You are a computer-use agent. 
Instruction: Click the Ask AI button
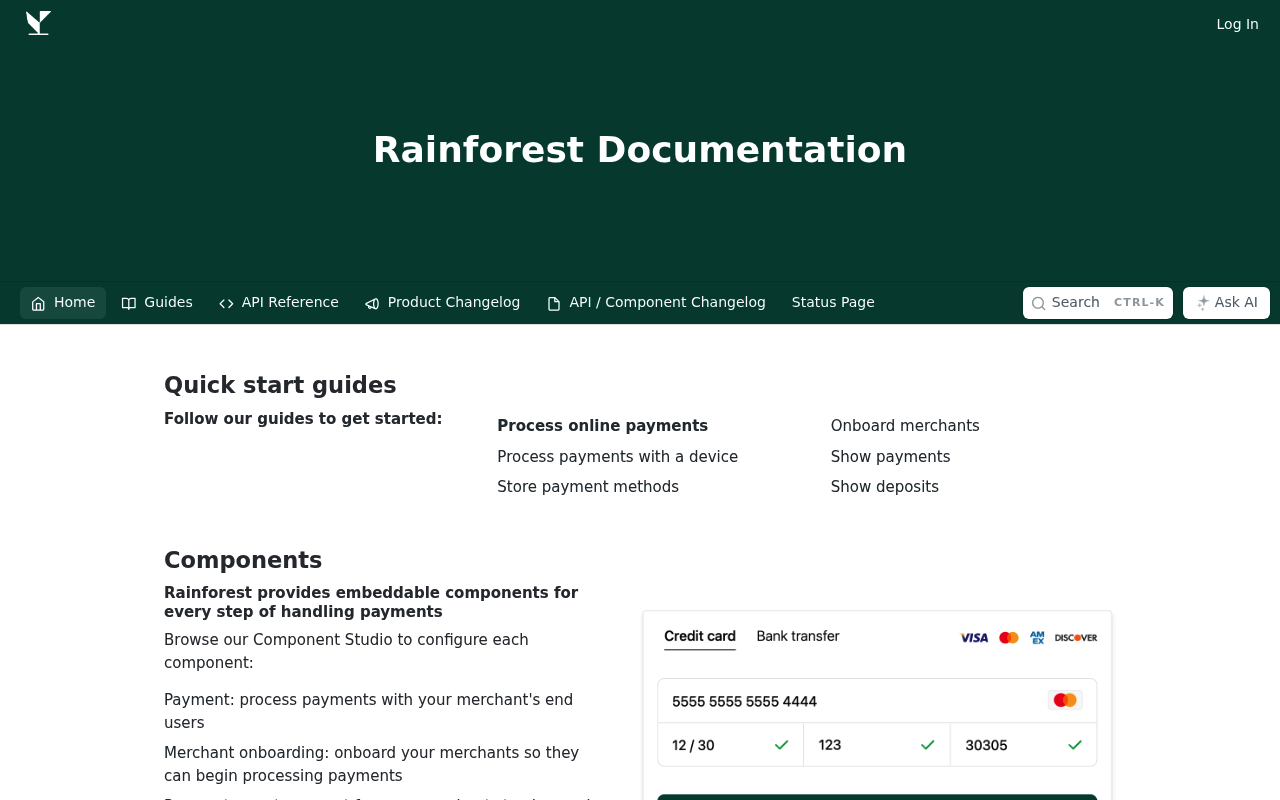(1226, 303)
